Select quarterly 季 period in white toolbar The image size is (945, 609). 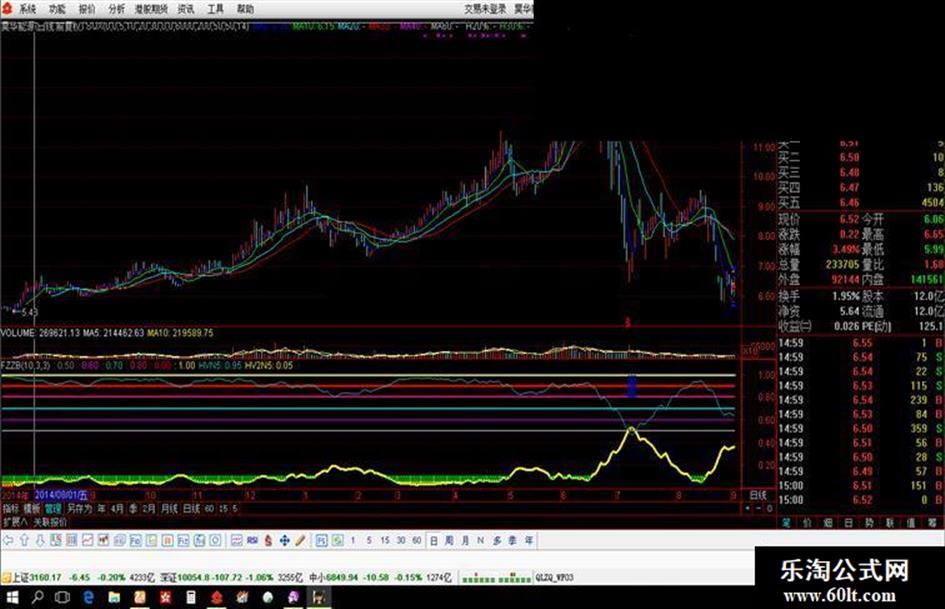[512, 540]
